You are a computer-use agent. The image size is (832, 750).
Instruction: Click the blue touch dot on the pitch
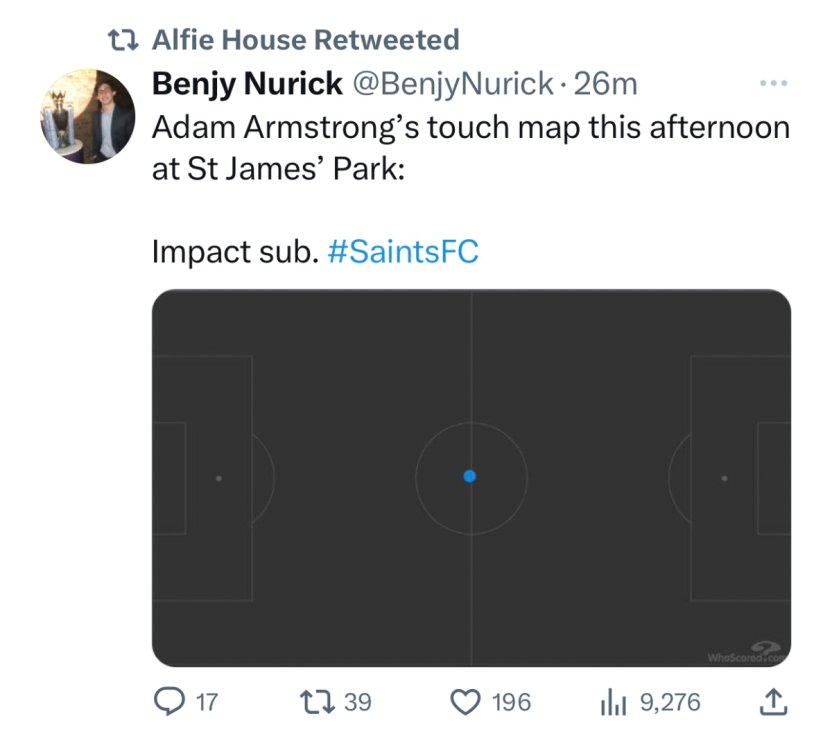470,477
